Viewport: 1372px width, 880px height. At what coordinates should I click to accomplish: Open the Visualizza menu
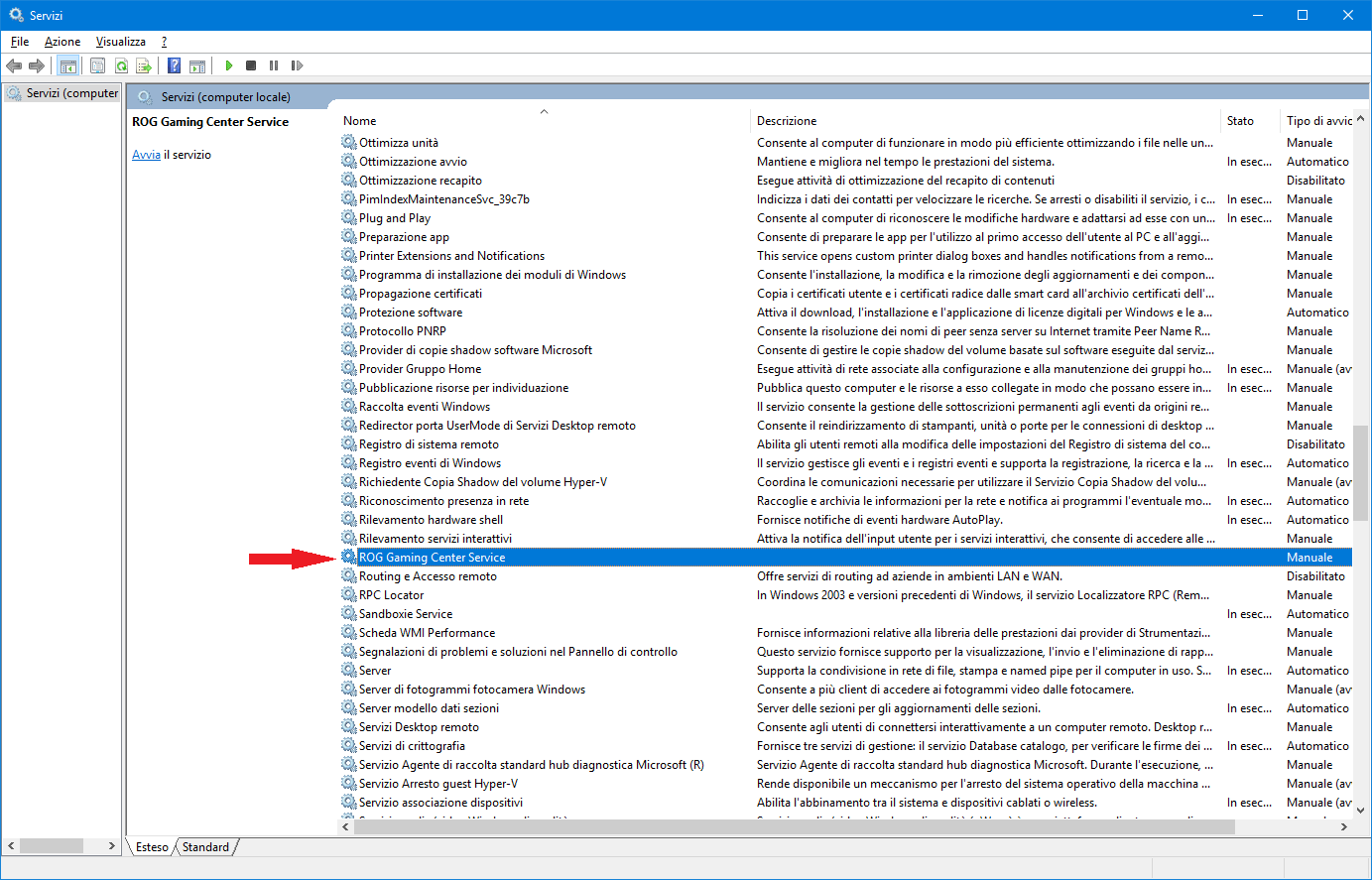click(120, 42)
